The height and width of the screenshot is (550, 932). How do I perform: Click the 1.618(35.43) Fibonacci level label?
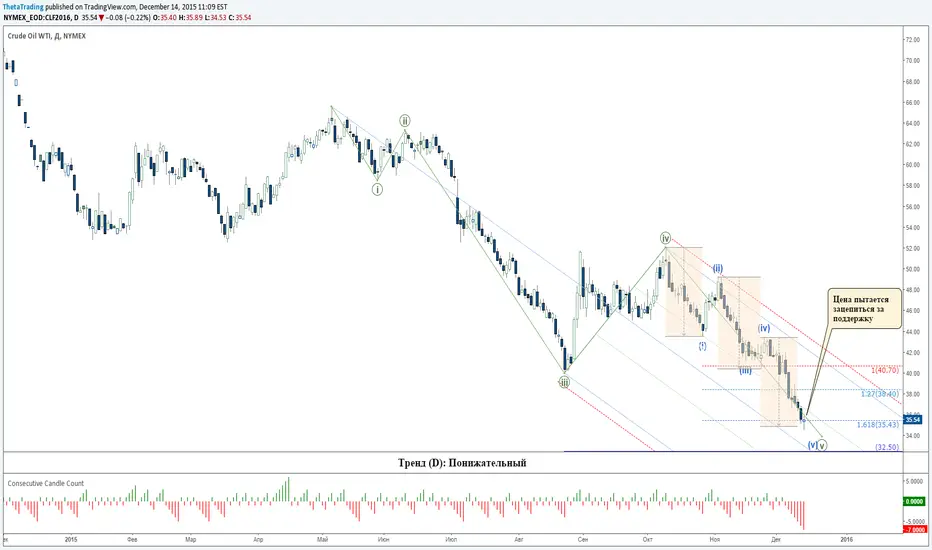click(x=877, y=425)
